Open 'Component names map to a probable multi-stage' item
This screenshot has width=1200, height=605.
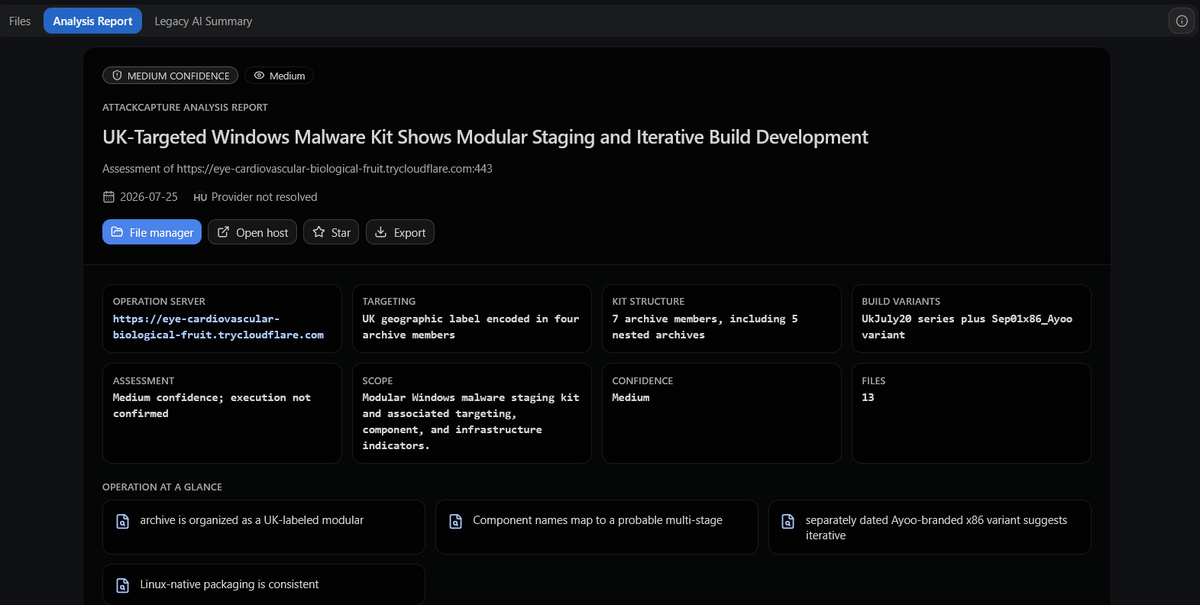596,527
